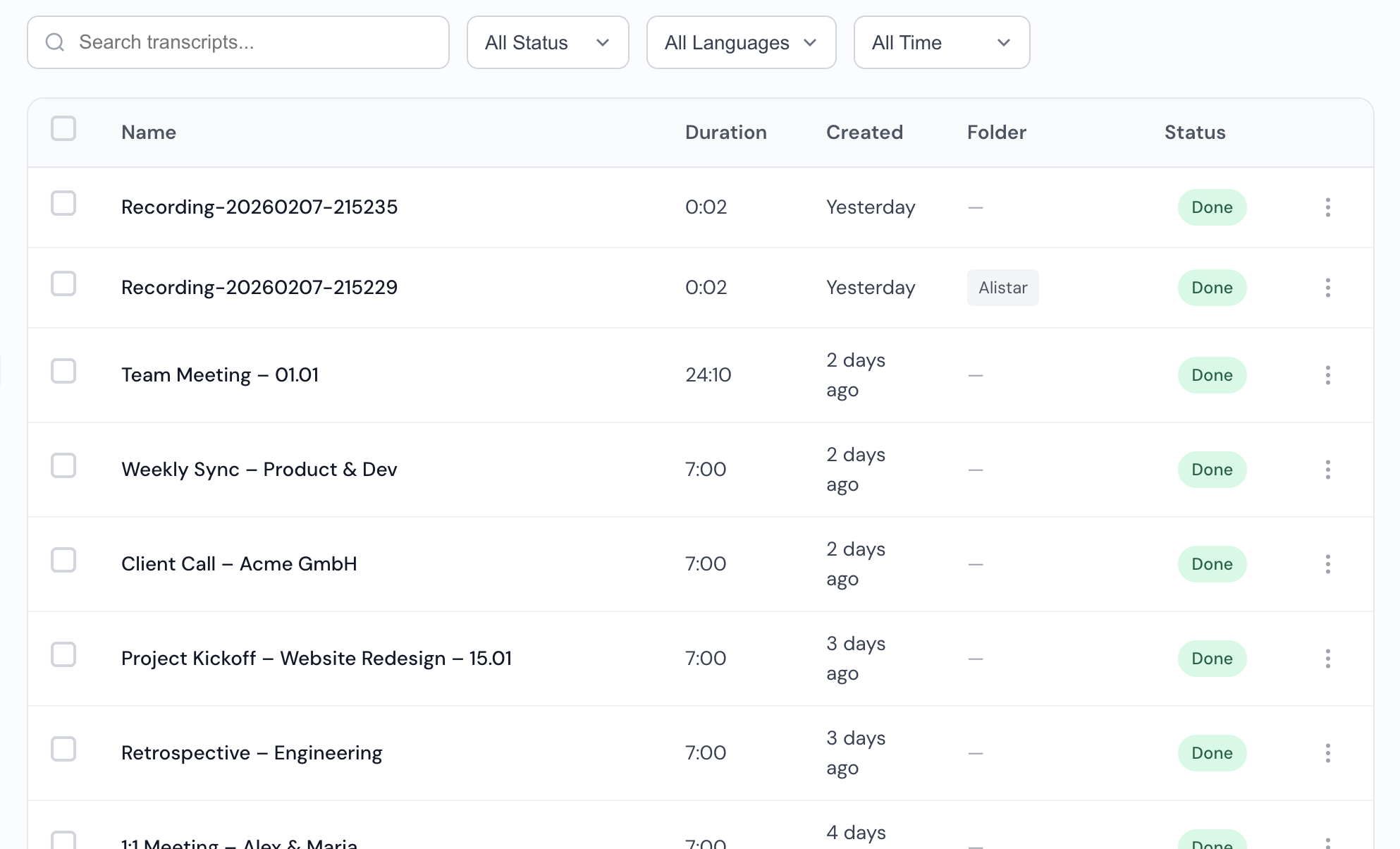1400x849 pixels.
Task: Check the checkbox for Recording-20260207-215235
Action: pos(63,204)
